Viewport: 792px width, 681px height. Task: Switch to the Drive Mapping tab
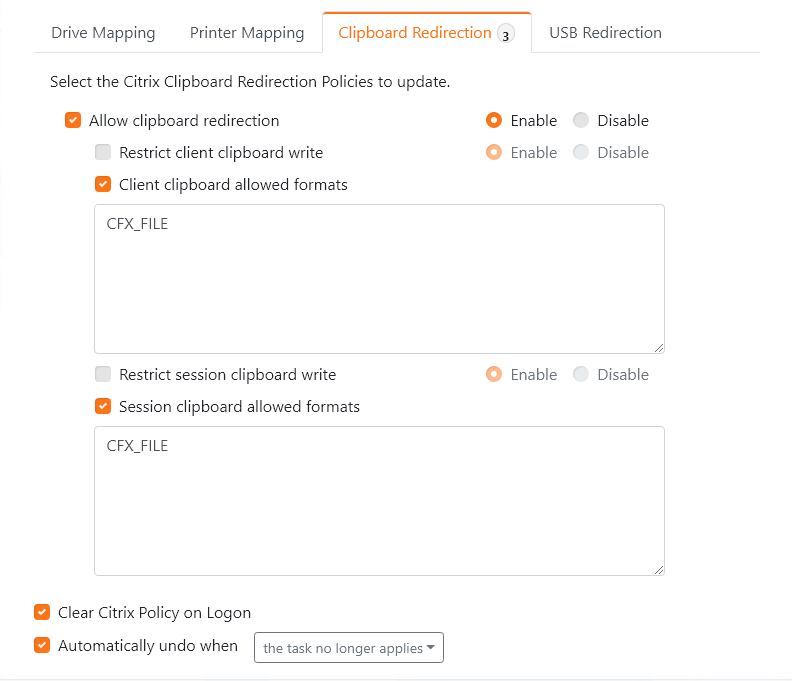[103, 33]
